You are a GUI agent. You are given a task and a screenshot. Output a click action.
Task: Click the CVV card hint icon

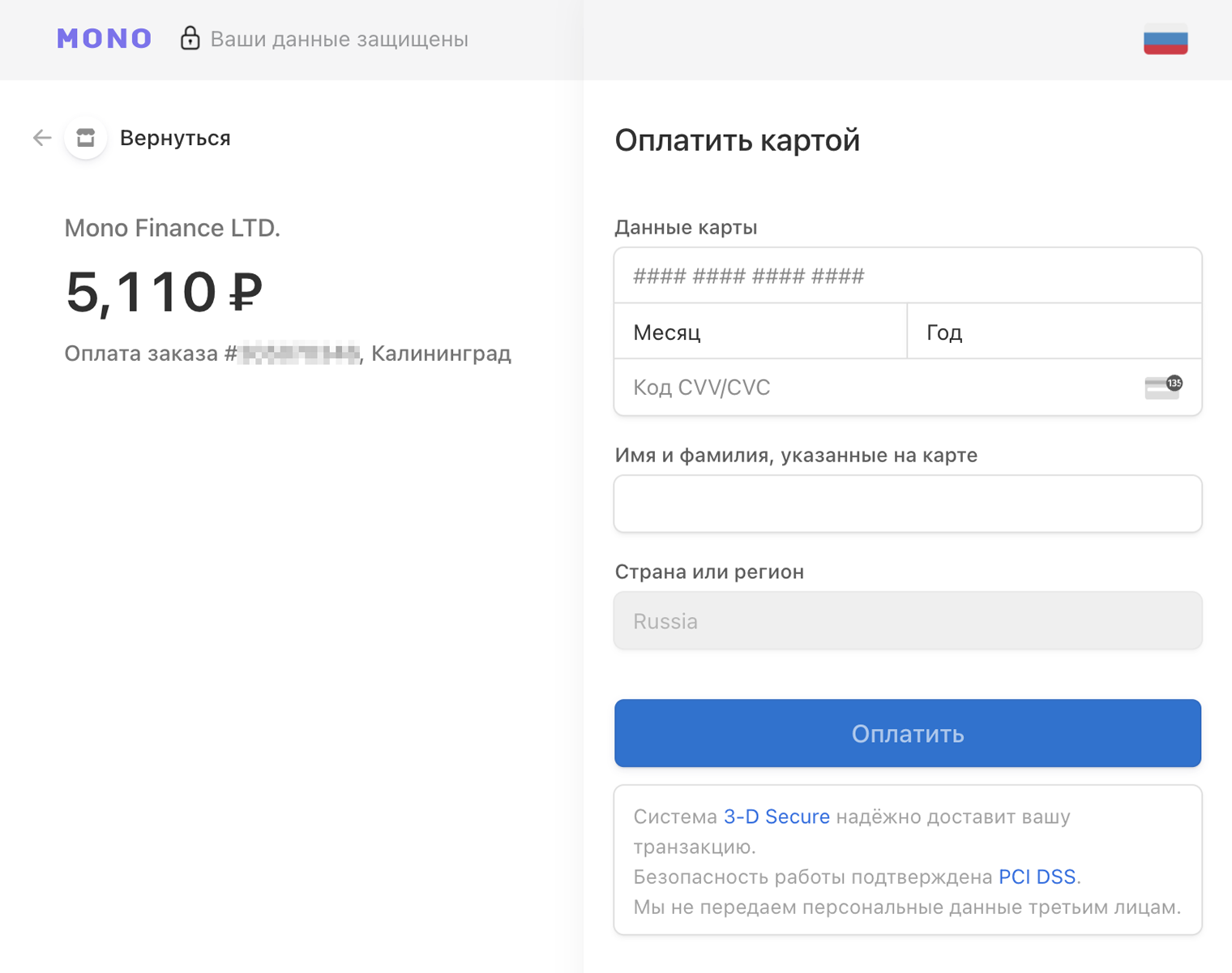[x=1163, y=388]
